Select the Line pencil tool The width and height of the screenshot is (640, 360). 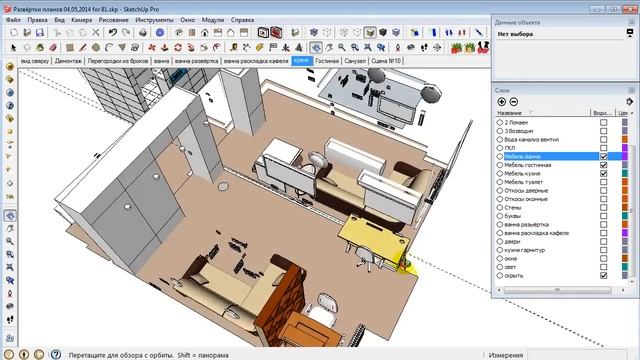coord(83,48)
